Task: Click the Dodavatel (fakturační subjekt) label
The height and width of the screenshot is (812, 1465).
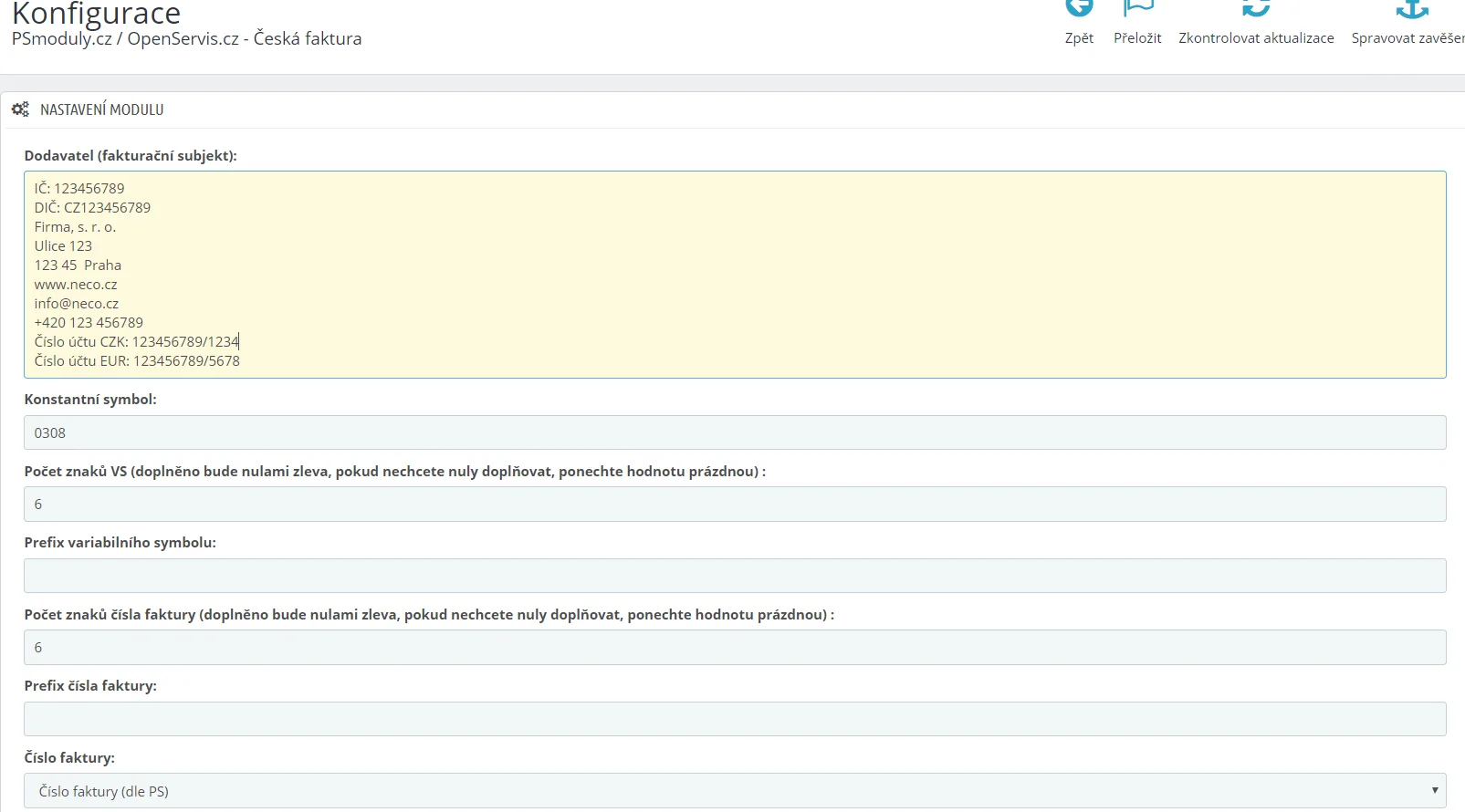Action: tap(131, 156)
